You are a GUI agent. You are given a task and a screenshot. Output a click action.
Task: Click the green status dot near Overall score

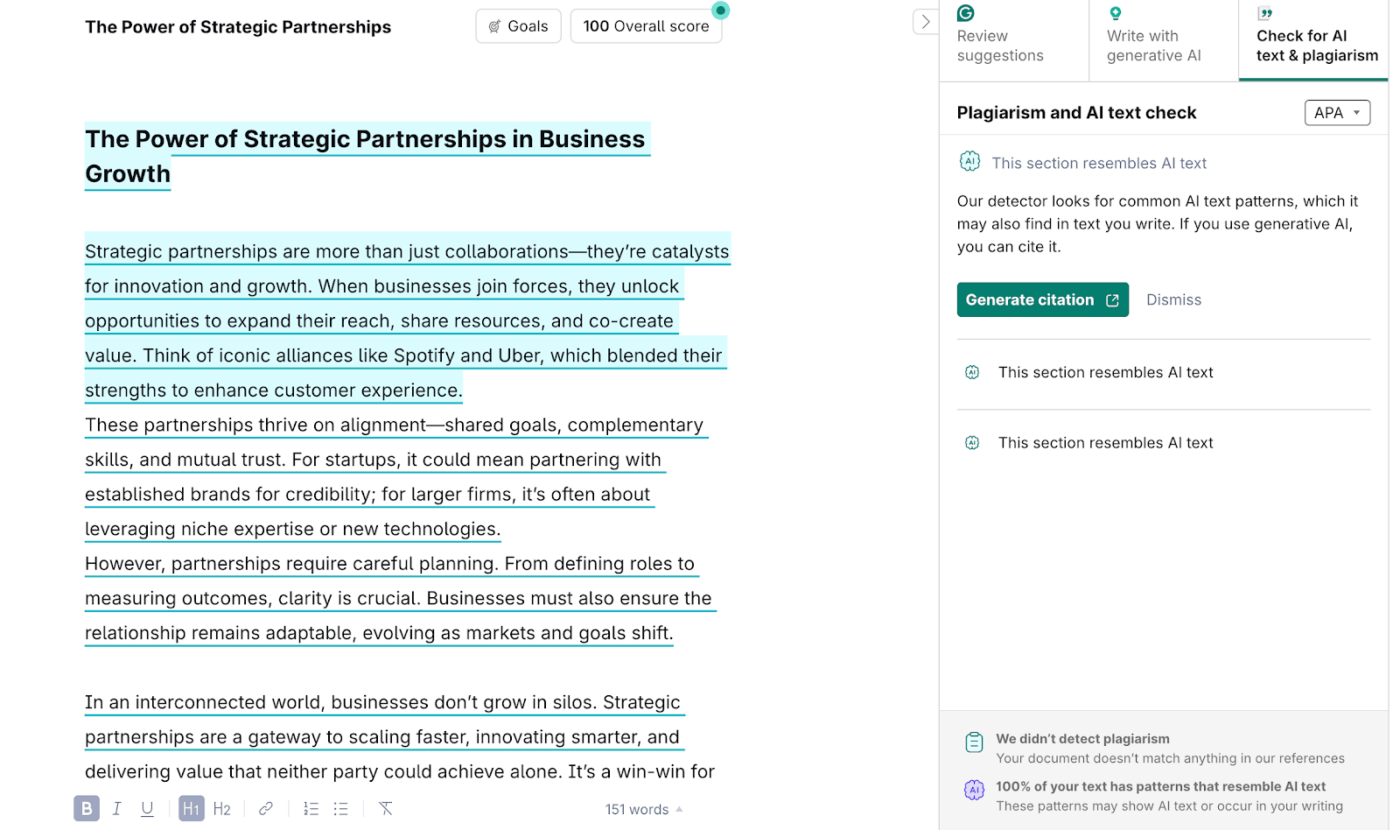720,10
